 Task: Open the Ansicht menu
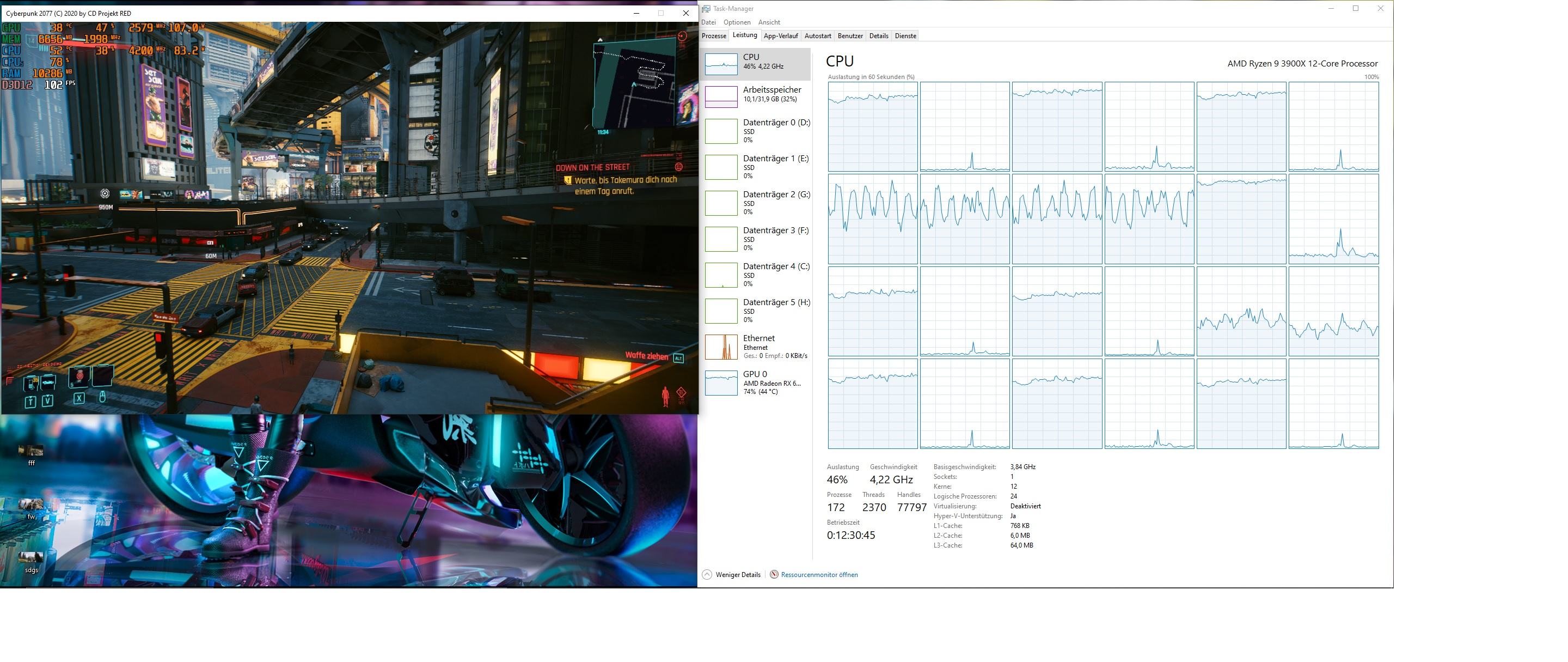pos(769,22)
